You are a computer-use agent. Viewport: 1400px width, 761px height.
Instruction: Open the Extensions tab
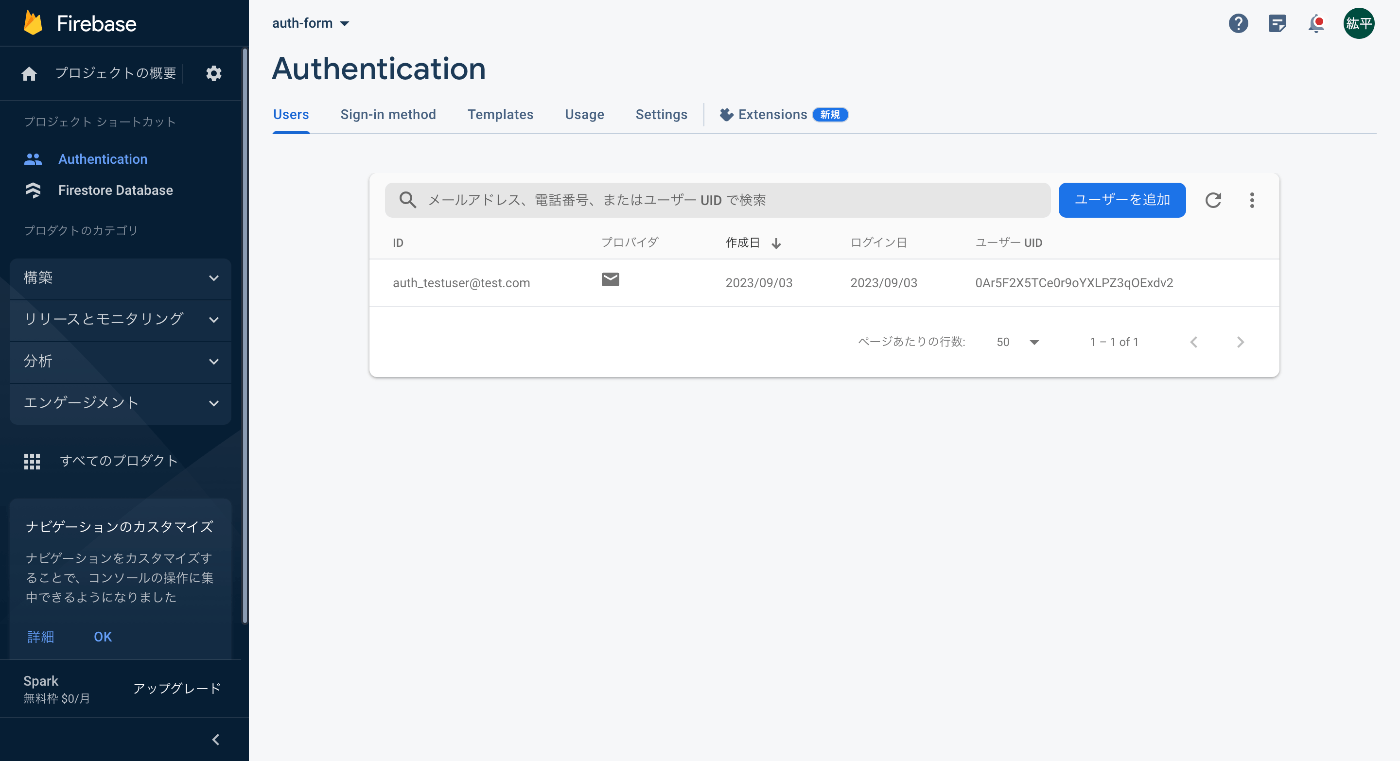pos(783,115)
